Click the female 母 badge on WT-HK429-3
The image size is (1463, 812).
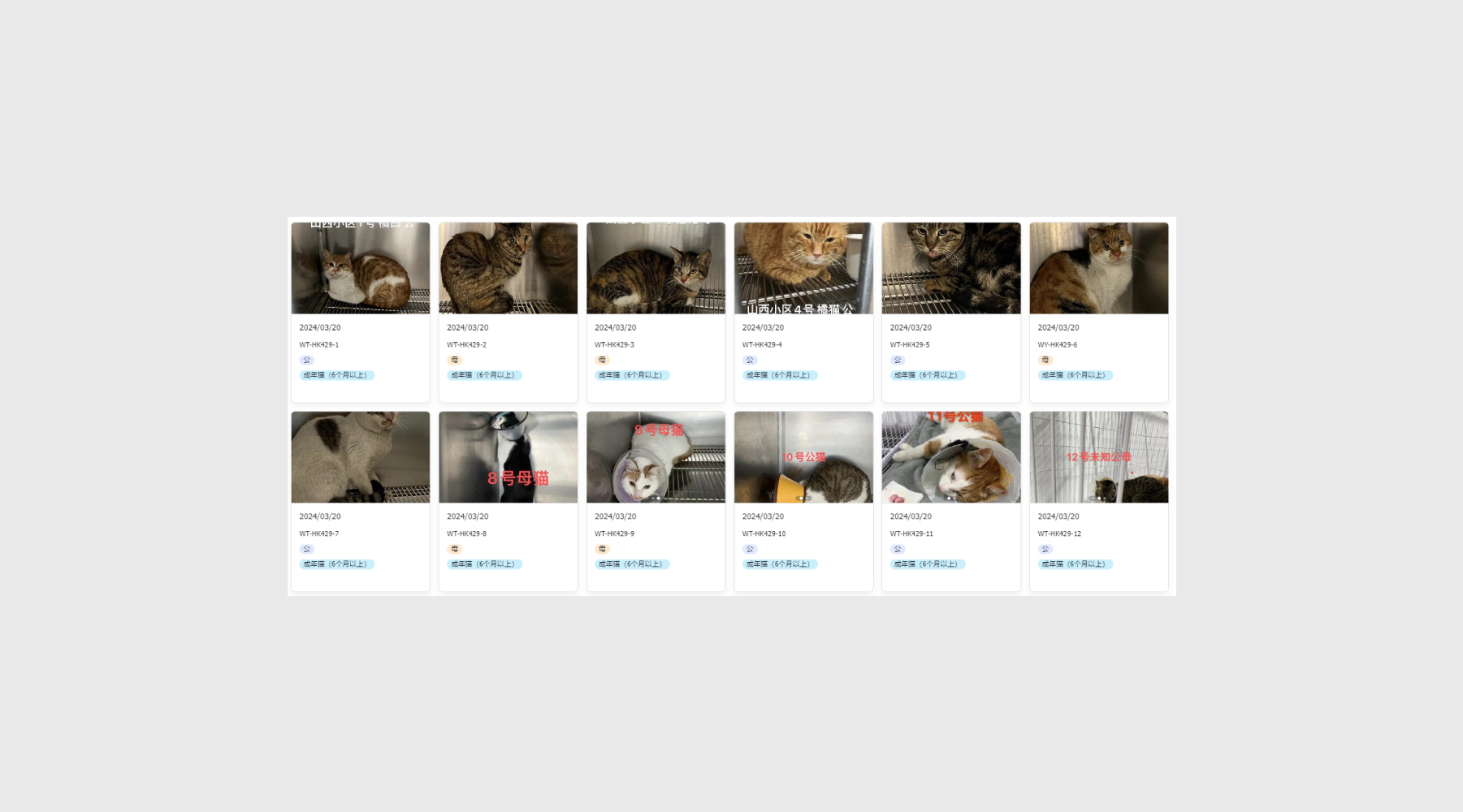(602, 360)
